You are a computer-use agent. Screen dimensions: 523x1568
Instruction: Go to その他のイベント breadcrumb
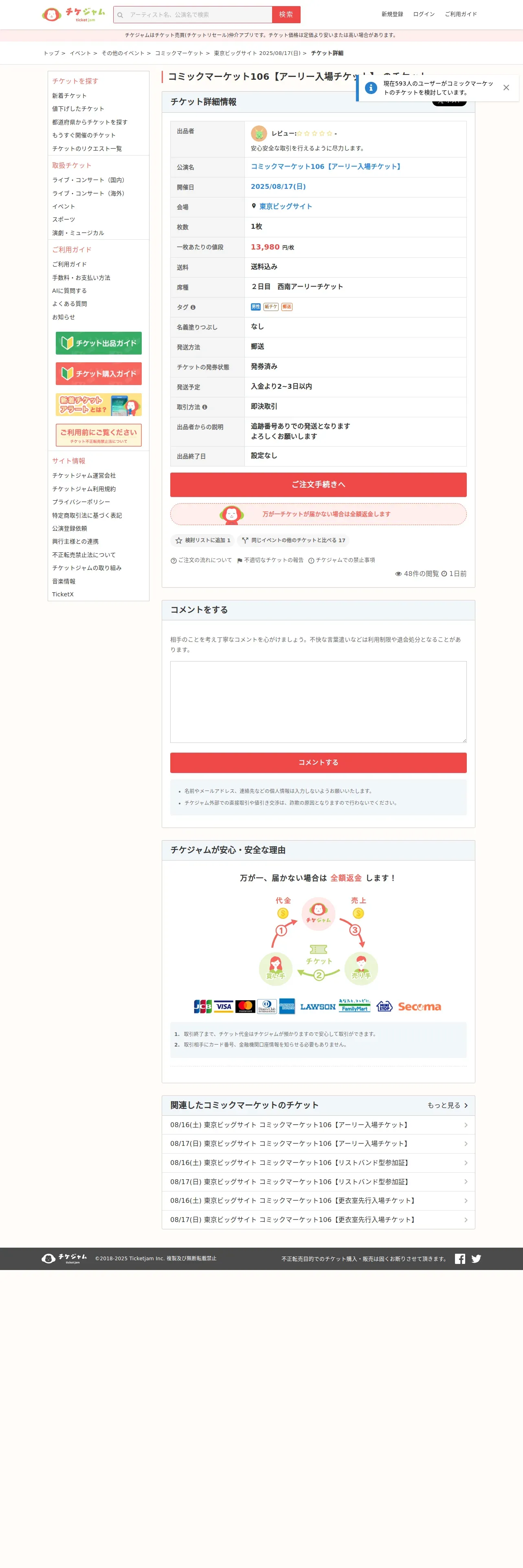point(123,54)
